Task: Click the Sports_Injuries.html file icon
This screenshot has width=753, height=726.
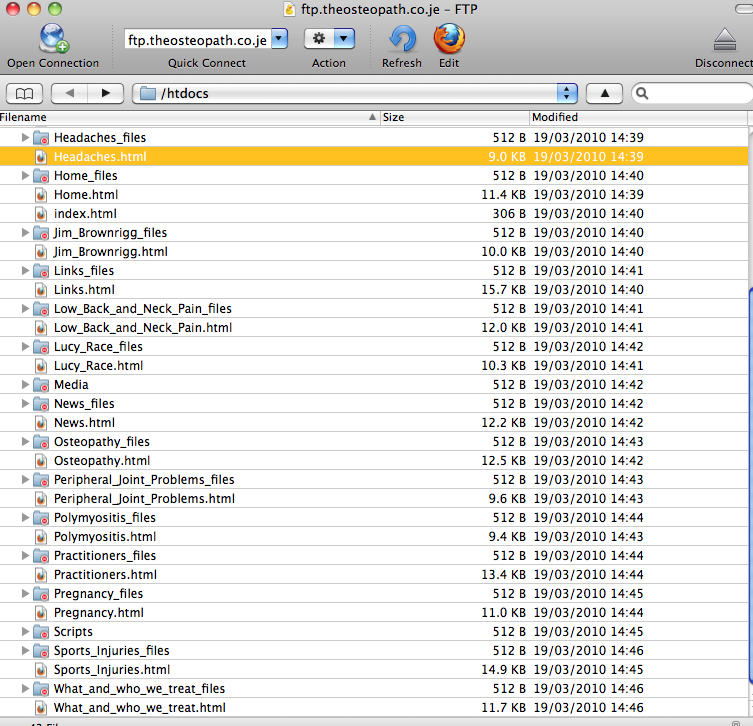Action: (41, 669)
